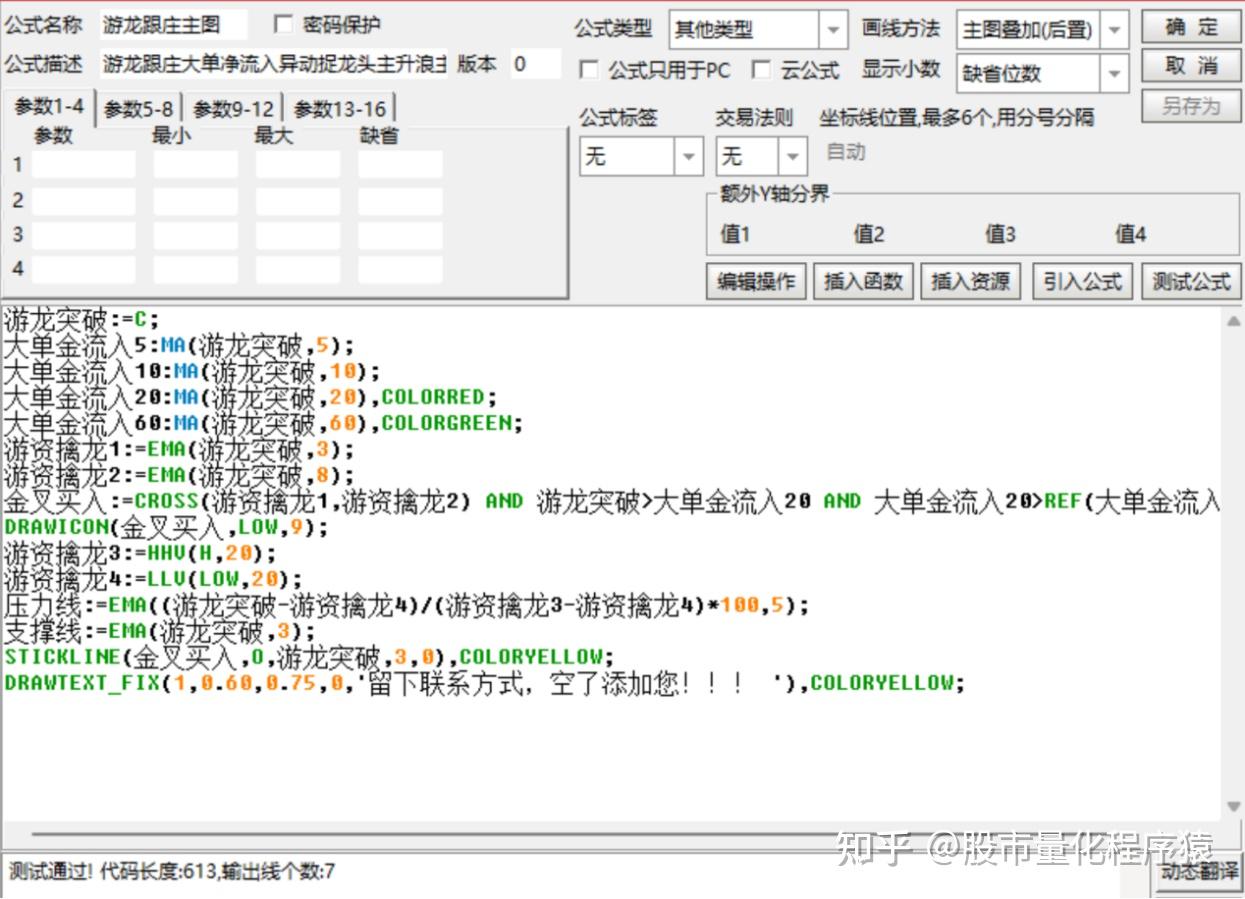Click the 支撑线 EMA code line
Image resolution: width=1245 pixels, height=899 pixels.
(x=158, y=630)
